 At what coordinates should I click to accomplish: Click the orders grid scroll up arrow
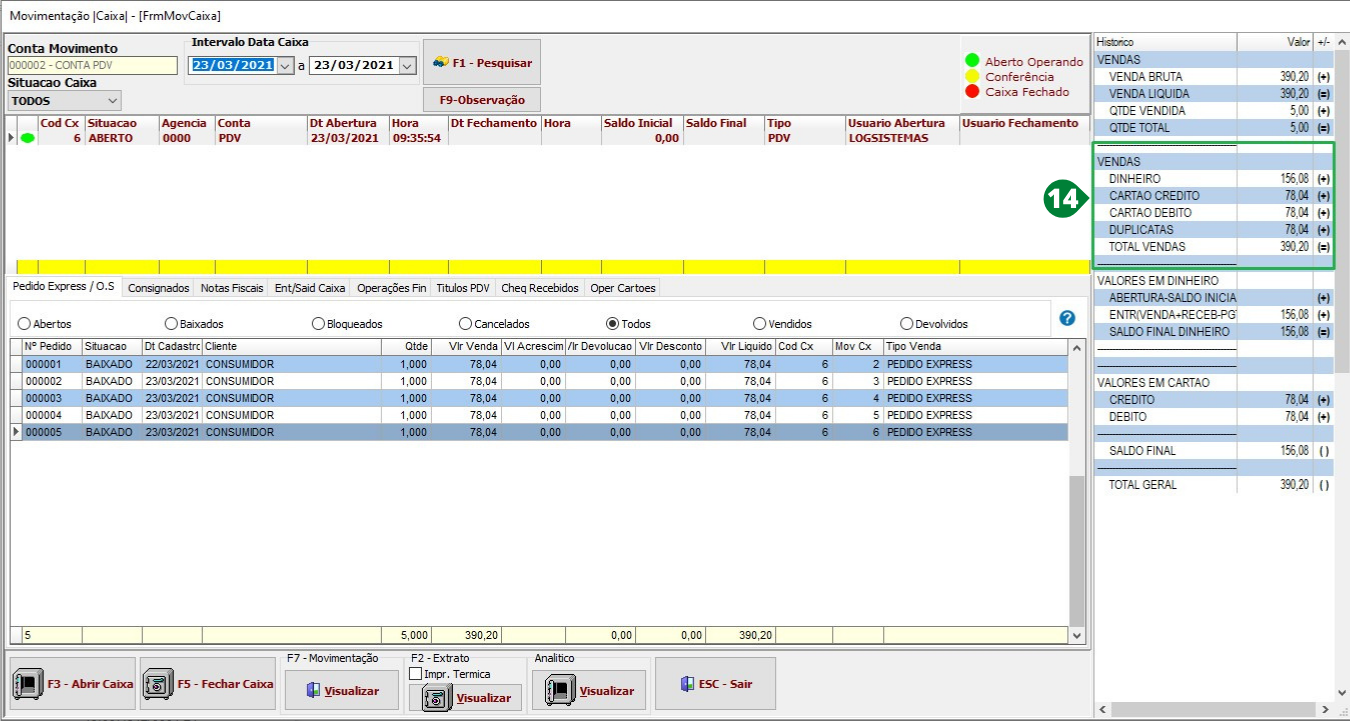click(1077, 347)
